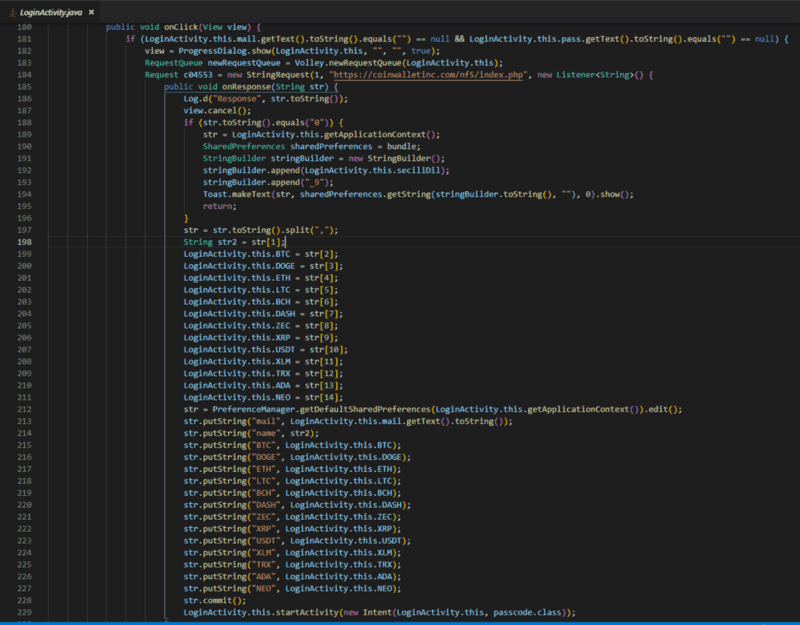800x625 pixels.
Task: Click str.putString("BTC") line
Action: [292, 445]
